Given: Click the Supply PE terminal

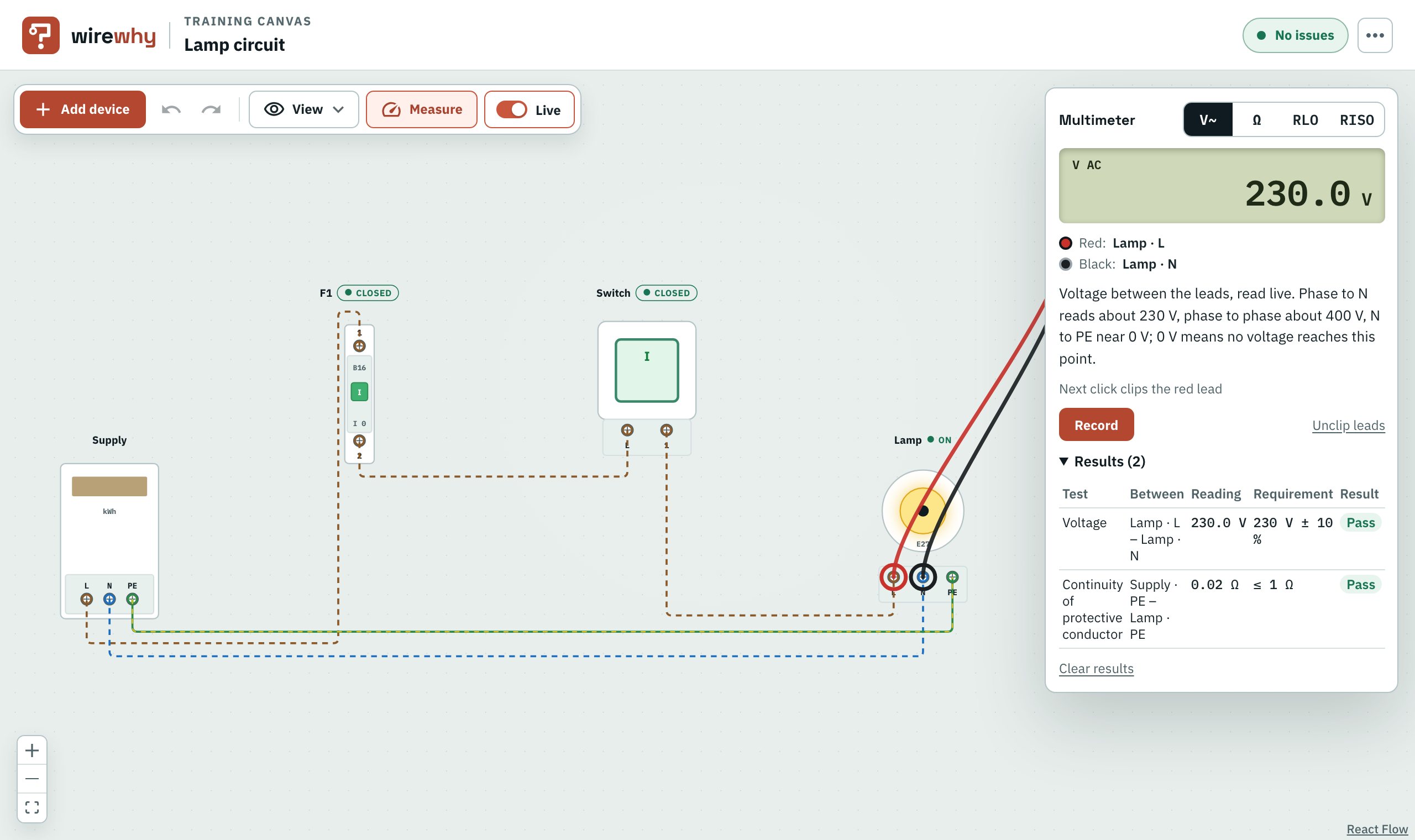Looking at the screenshot, I should click(133, 599).
